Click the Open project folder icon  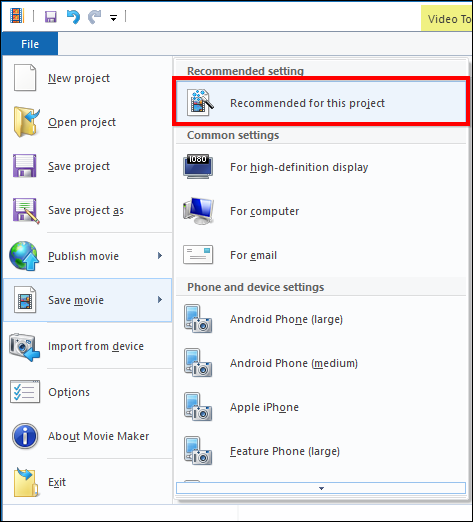click(26, 122)
